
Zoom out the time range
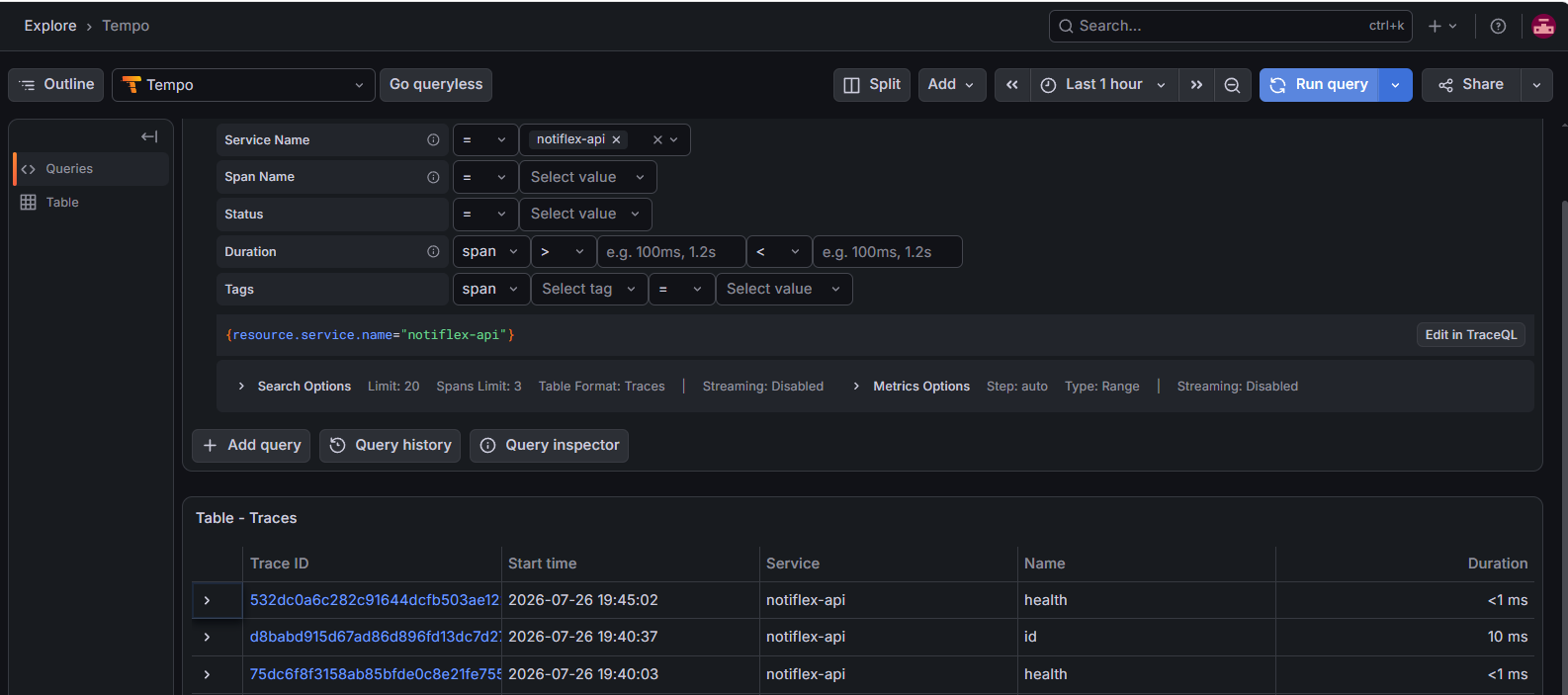coord(1232,85)
